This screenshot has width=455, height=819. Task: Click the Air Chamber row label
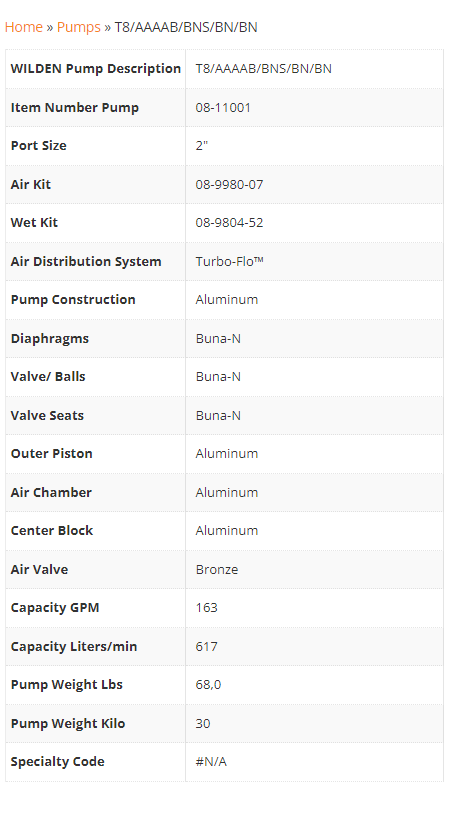(51, 493)
